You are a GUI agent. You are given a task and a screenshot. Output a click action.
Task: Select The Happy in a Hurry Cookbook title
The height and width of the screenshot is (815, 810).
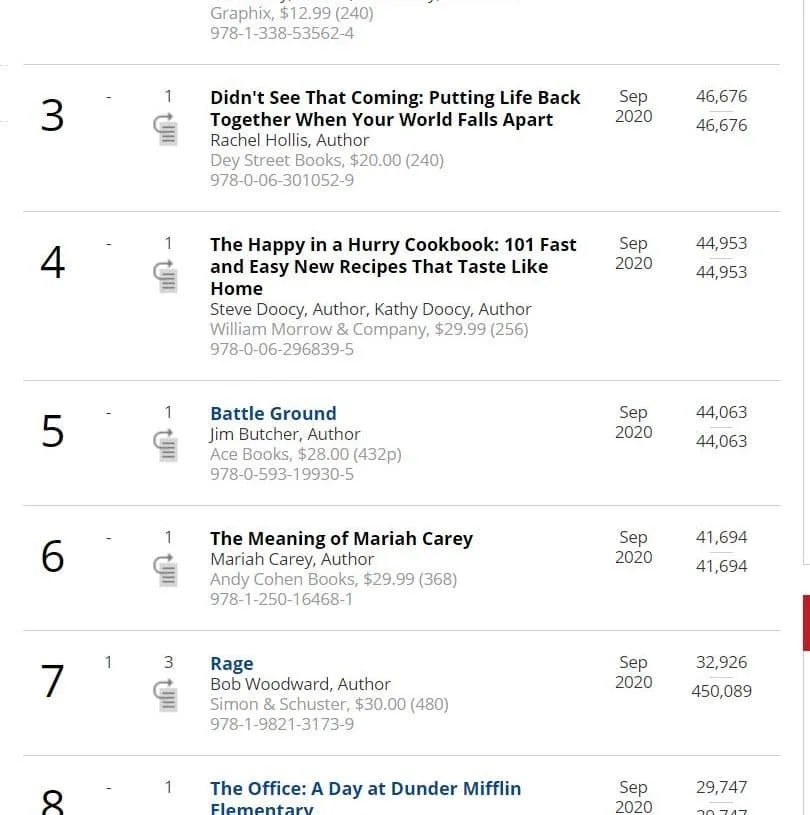click(393, 266)
